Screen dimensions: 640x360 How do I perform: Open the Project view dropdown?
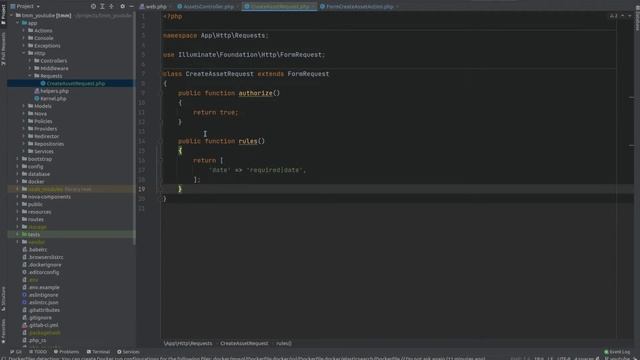point(25,6)
